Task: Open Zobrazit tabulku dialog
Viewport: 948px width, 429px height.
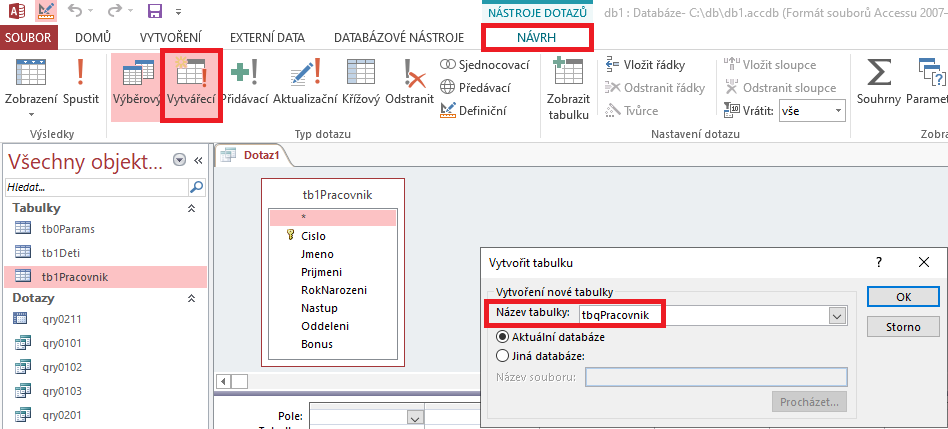Action: click(x=568, y=88)
